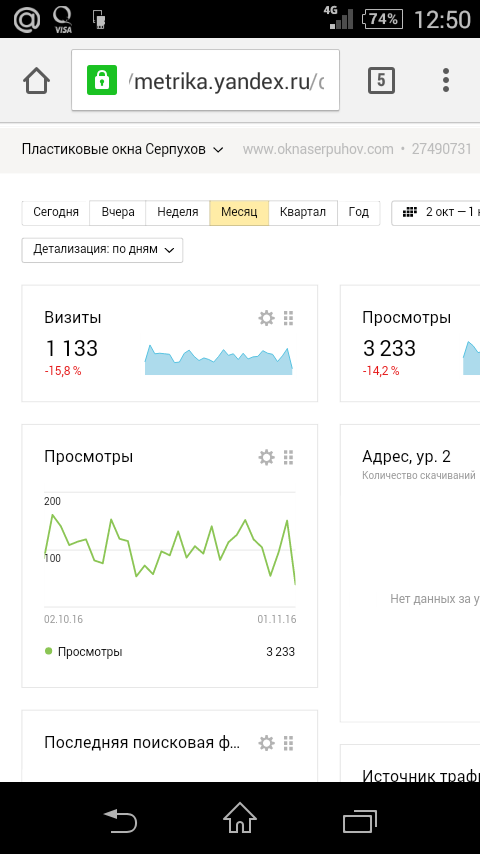
Task: Click drag handle on Визиты widget
Action: (x=289, y=318)
